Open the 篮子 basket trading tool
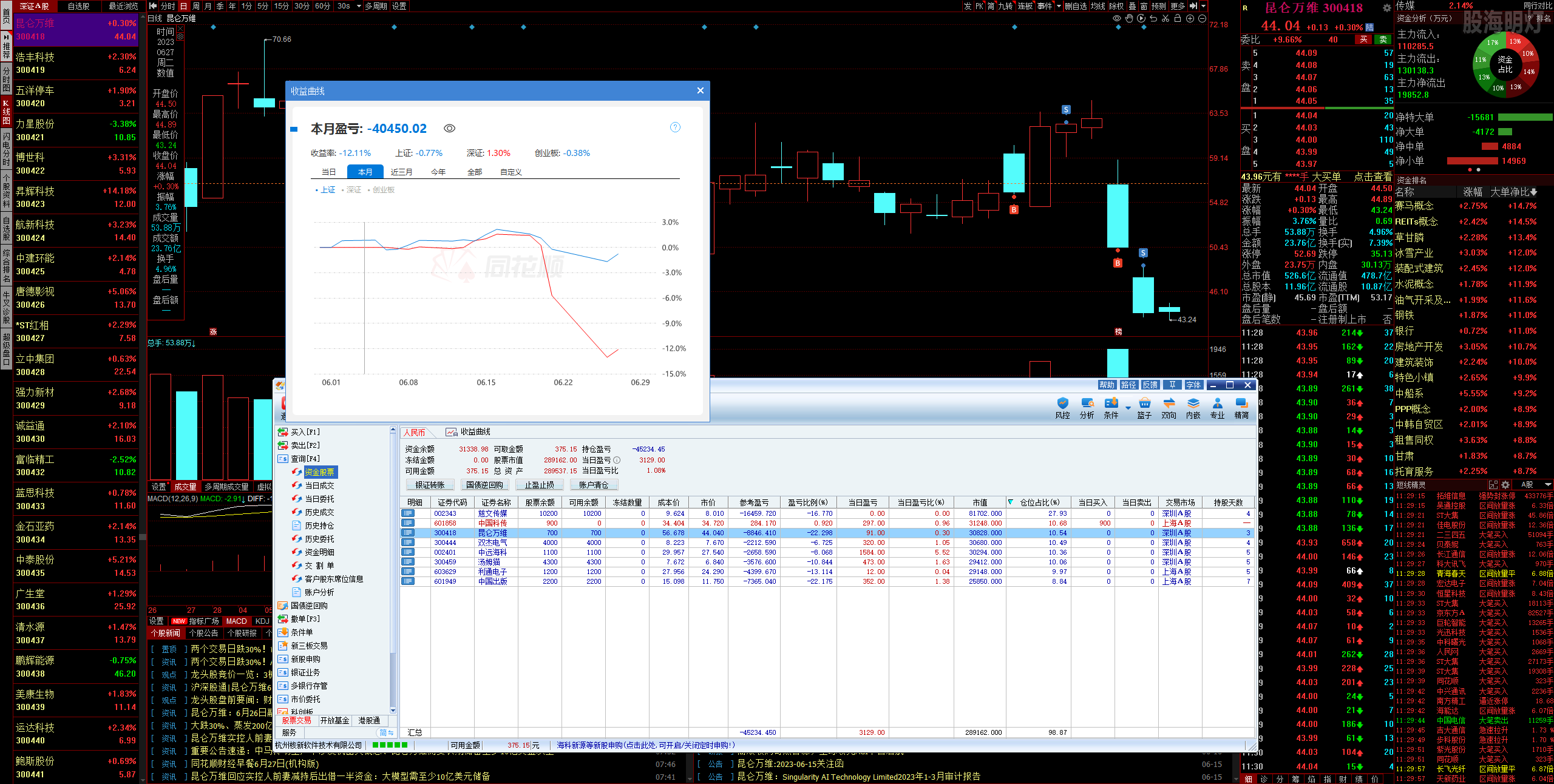 tap(1144, 408)
